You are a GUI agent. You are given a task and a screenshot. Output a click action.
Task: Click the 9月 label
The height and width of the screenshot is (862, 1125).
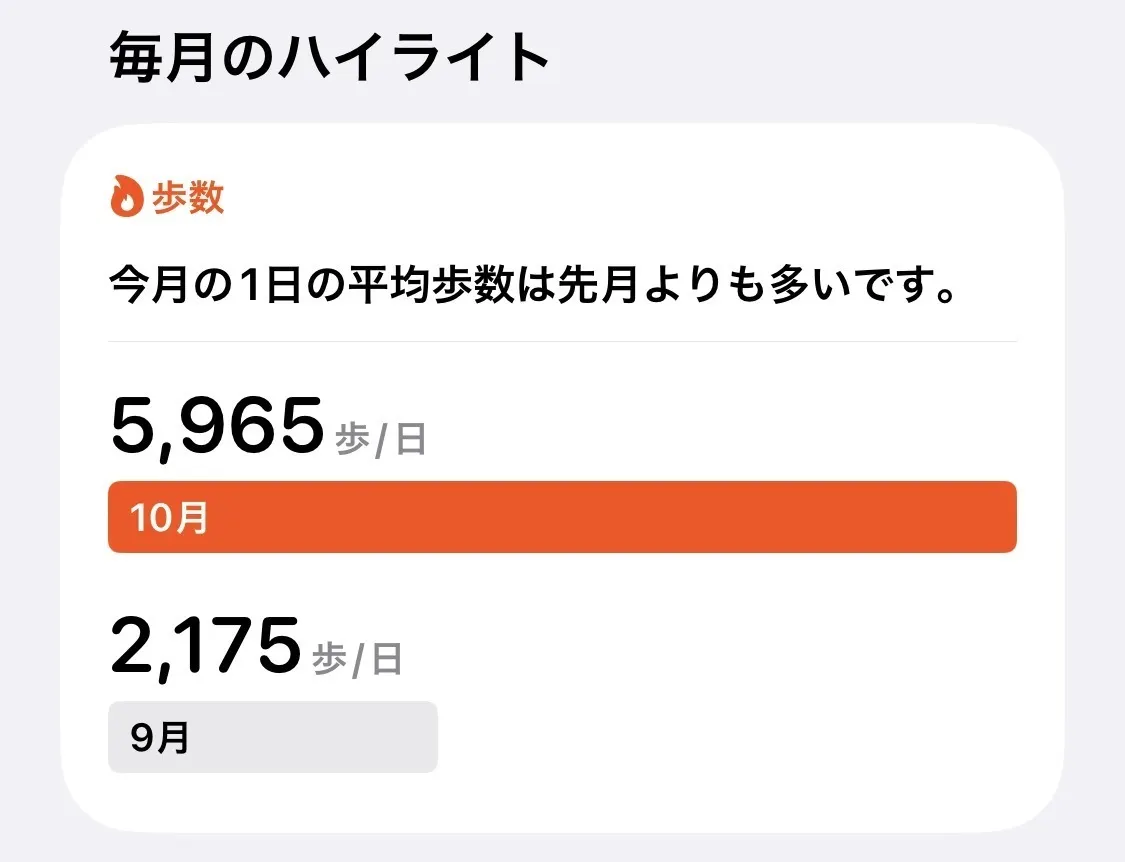159,738
